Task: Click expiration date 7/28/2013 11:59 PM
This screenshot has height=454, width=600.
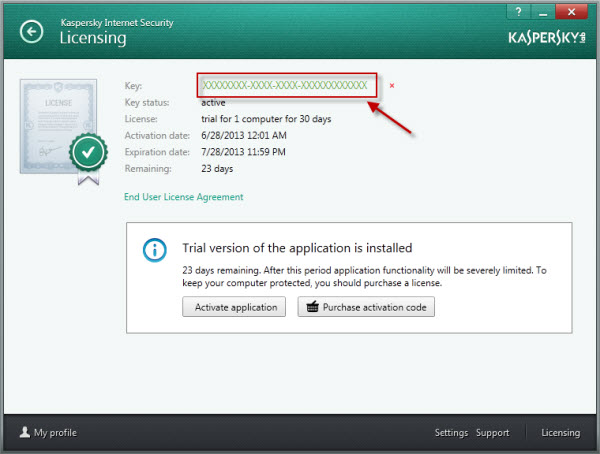Action: tap(243, 152)
